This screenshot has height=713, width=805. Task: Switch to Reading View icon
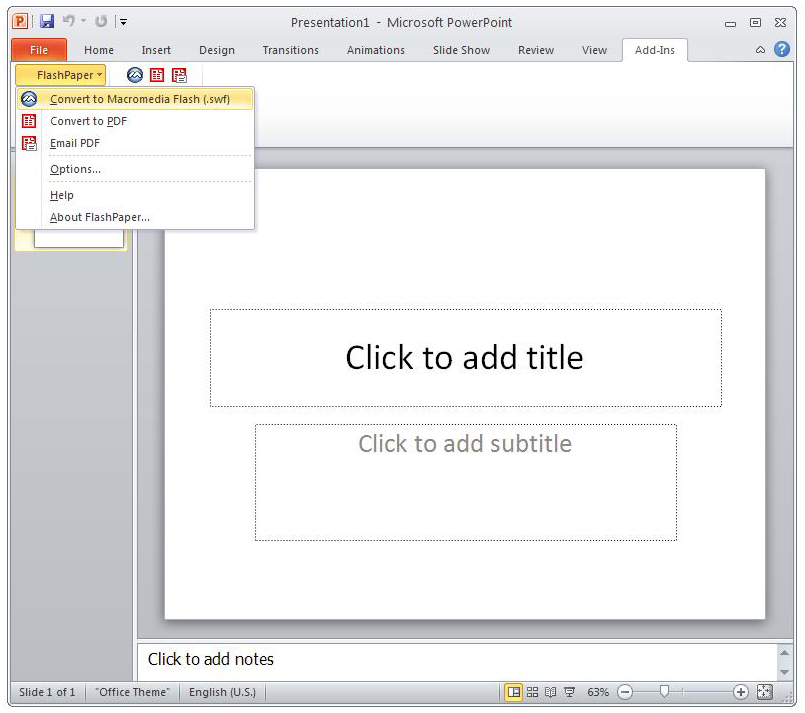(550, 692)
